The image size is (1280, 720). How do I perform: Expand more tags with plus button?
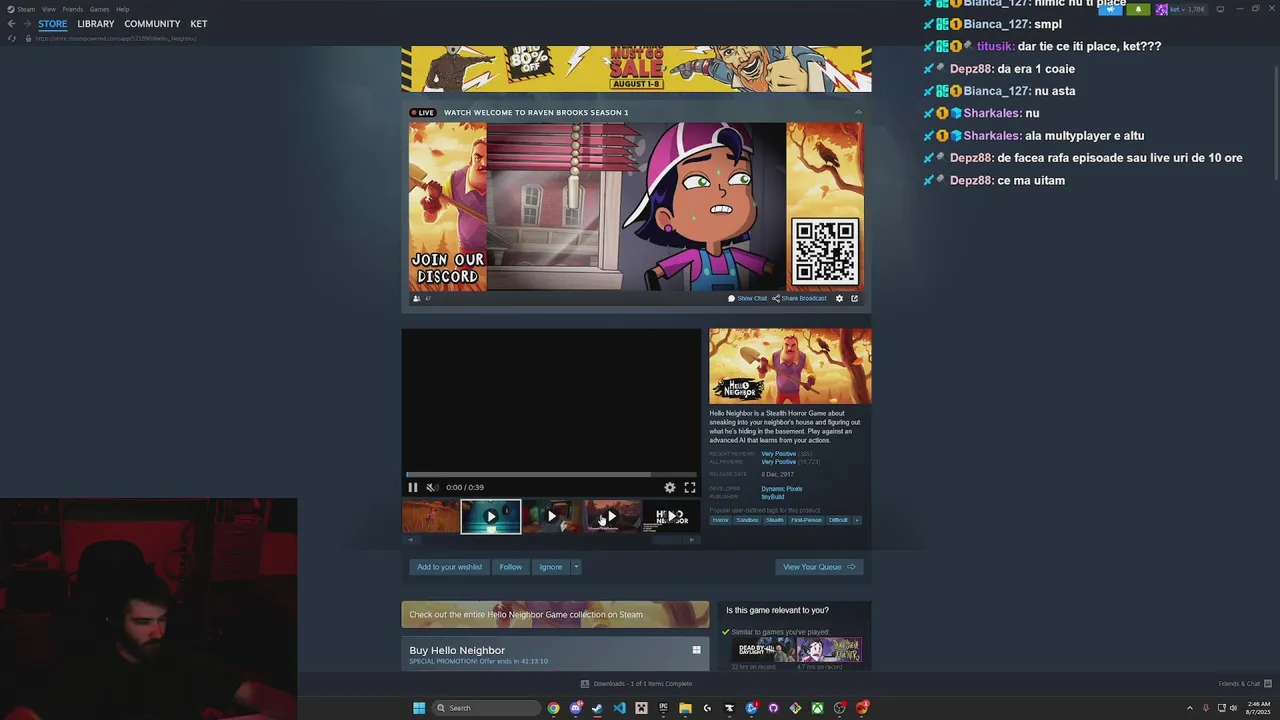click(857, 520)
